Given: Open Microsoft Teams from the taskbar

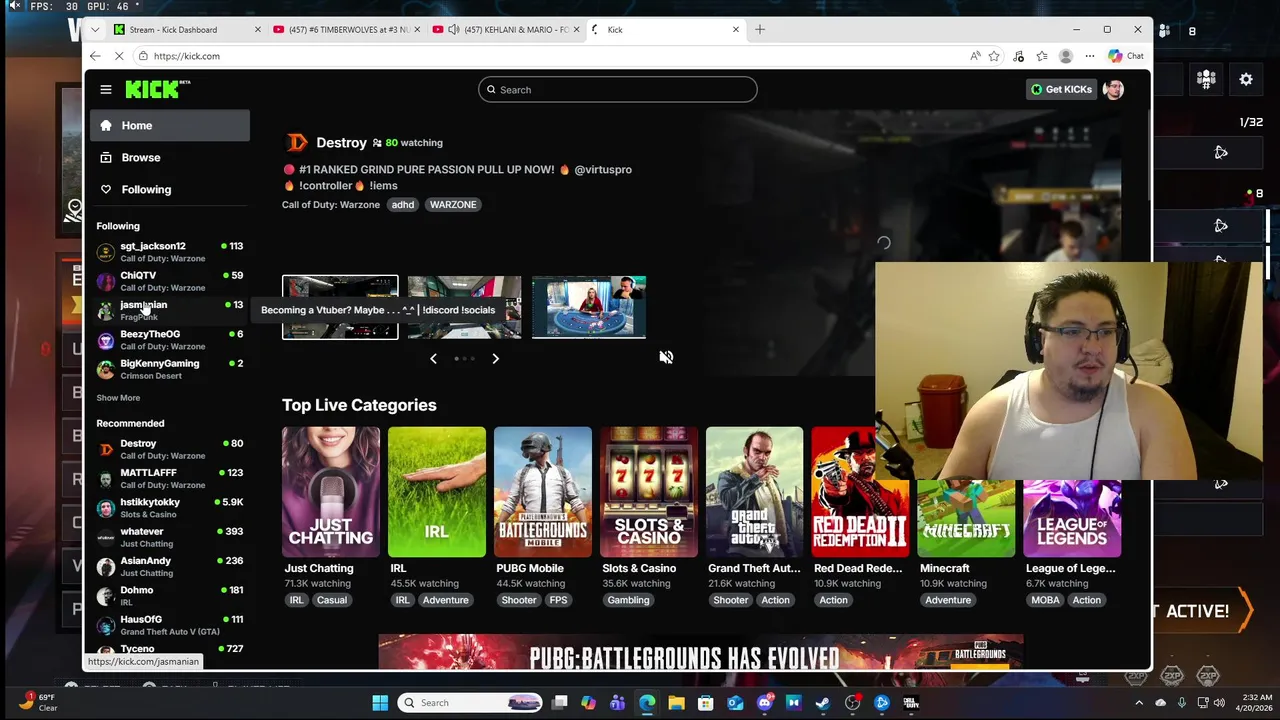Looking at the screenshot, I should (x=617, y=703).
